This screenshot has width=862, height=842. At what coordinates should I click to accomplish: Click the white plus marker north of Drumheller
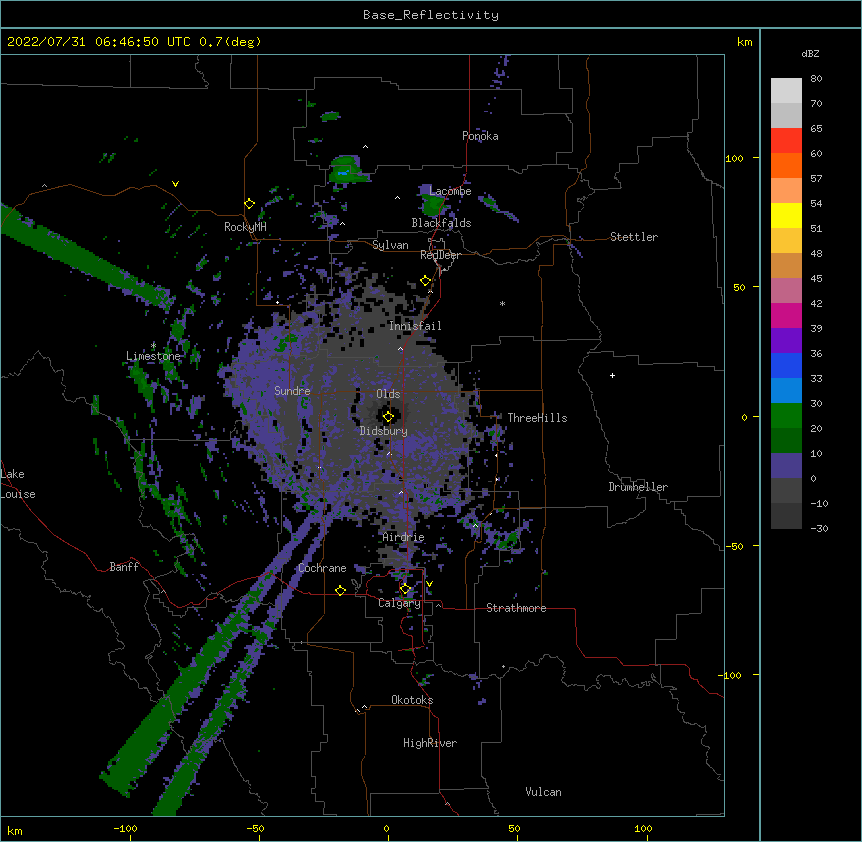pos(612,375)
